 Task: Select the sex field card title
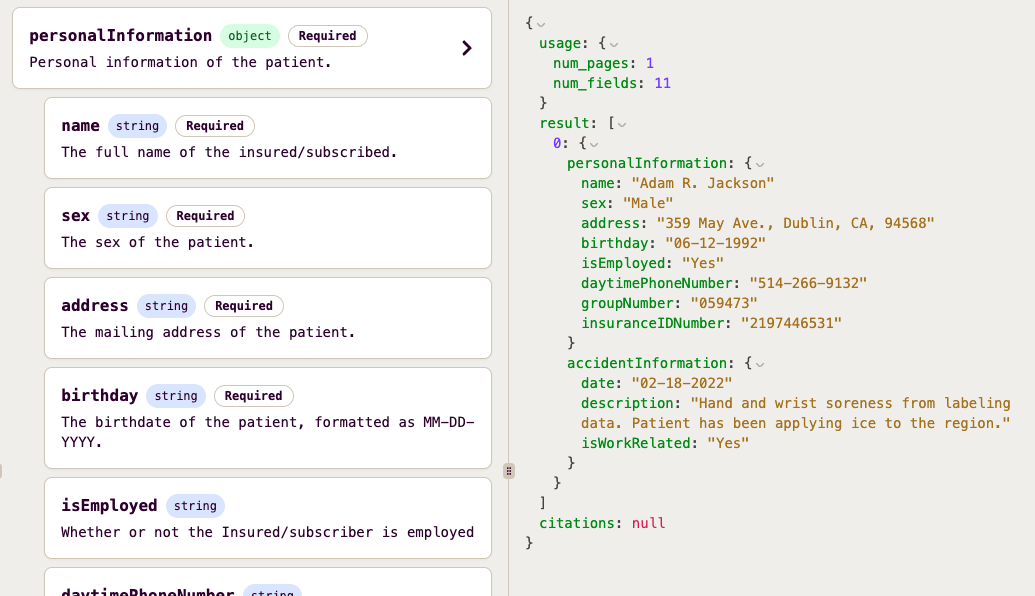(x=75, y=216)
